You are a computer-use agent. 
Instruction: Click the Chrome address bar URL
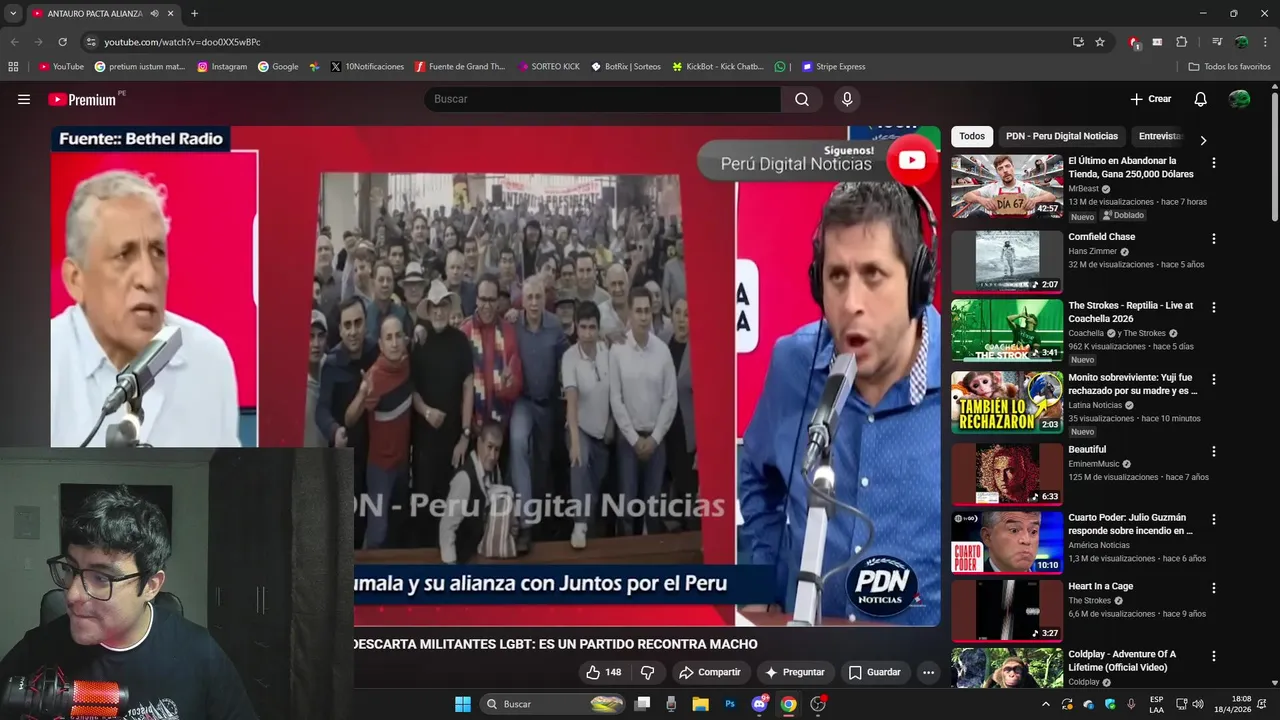click(182, 42)
